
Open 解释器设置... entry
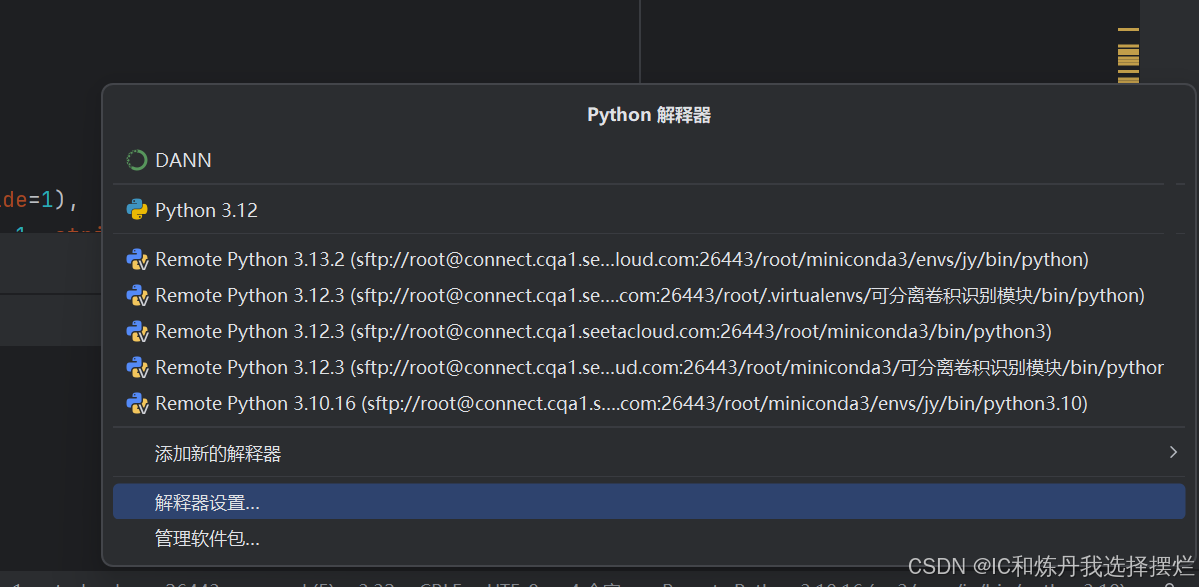pyautogui.click(x=648, y=501)
